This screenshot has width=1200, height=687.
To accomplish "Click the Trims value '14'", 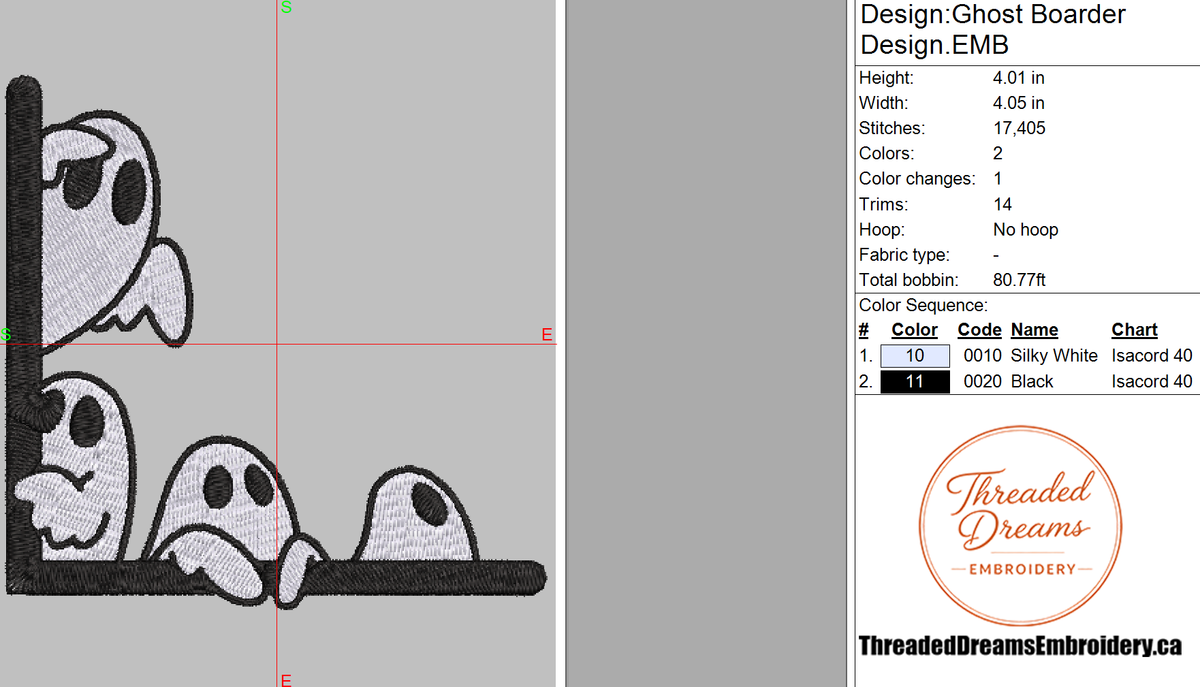I will tap(1002, 205).
